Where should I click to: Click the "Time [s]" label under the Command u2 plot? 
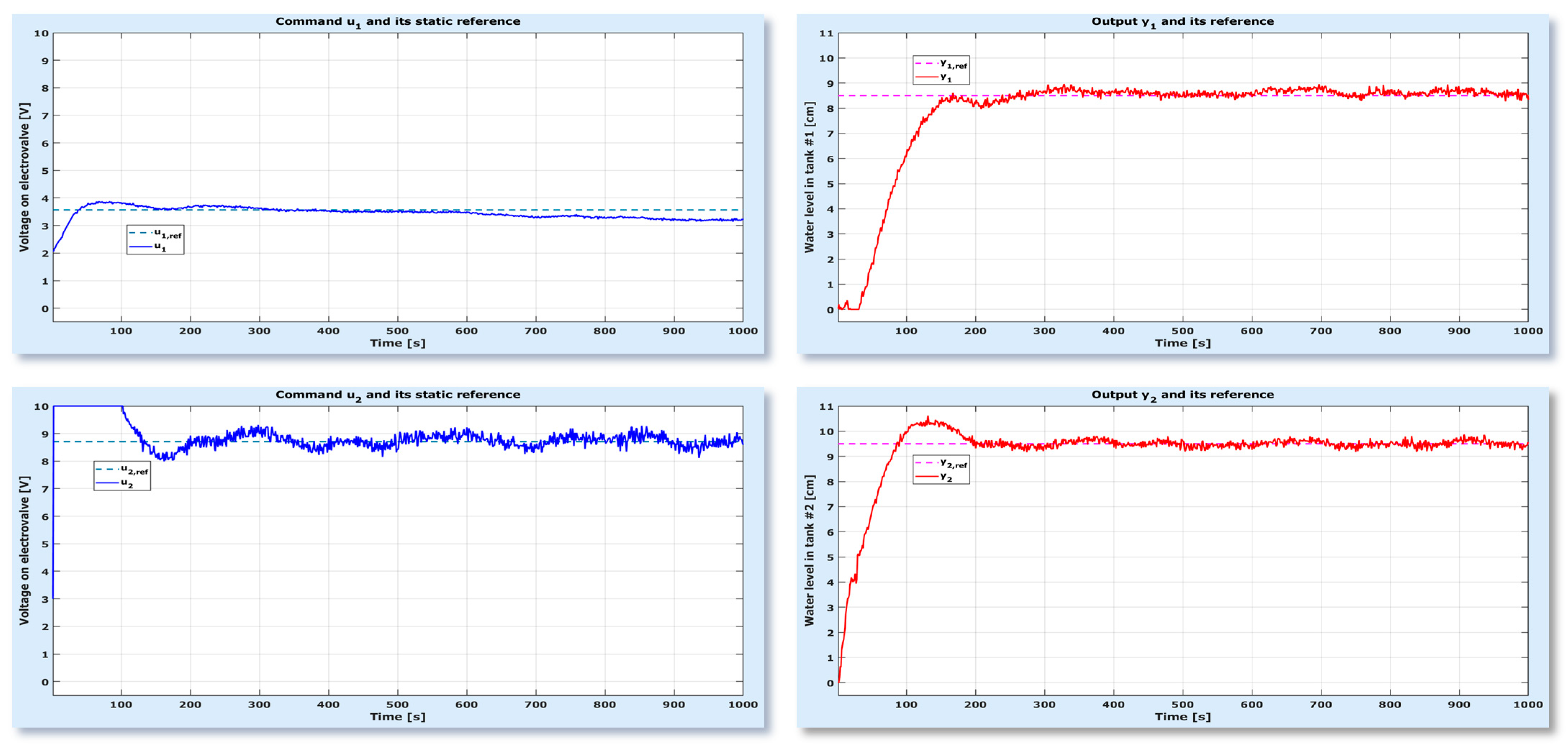pyautogui.click(x=398, y=717)
